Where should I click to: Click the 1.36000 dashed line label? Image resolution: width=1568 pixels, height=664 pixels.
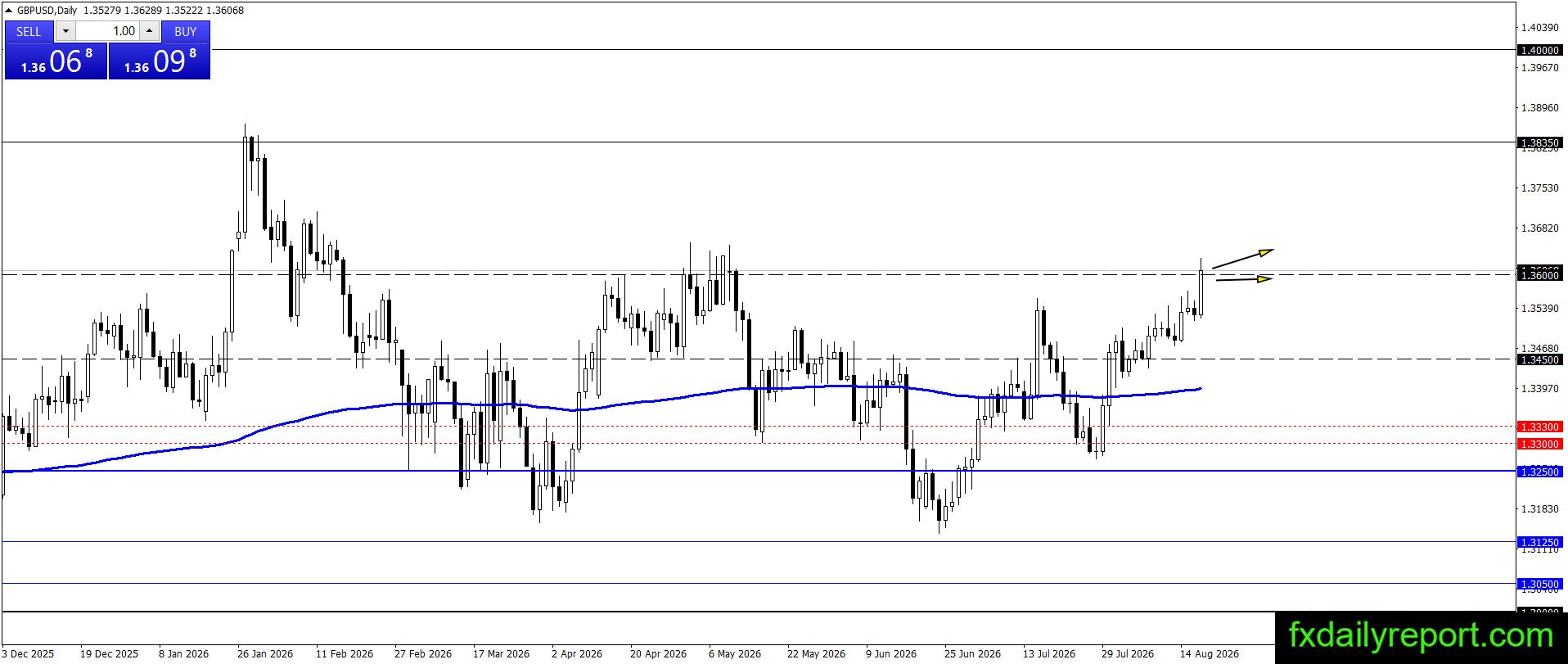(x=1539, y=275)
